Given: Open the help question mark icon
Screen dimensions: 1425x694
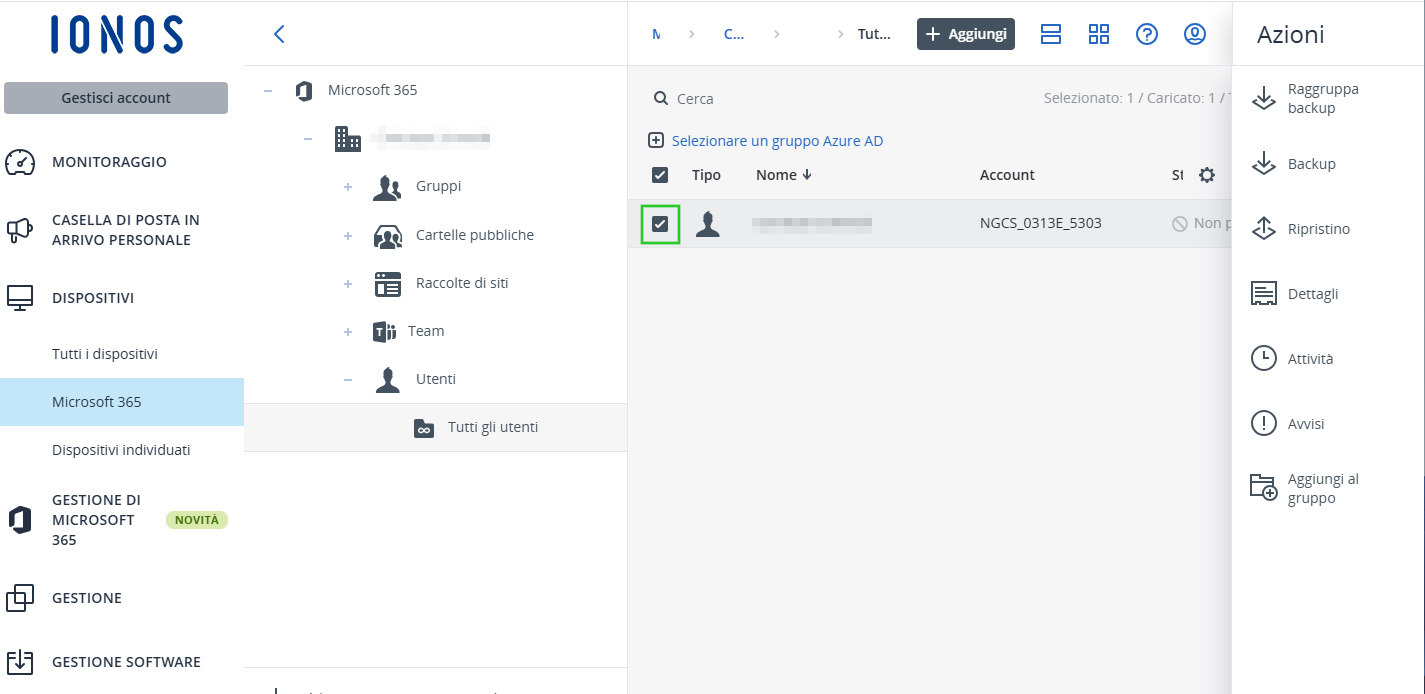Looking at the screenshot, I should point(1147,34).
